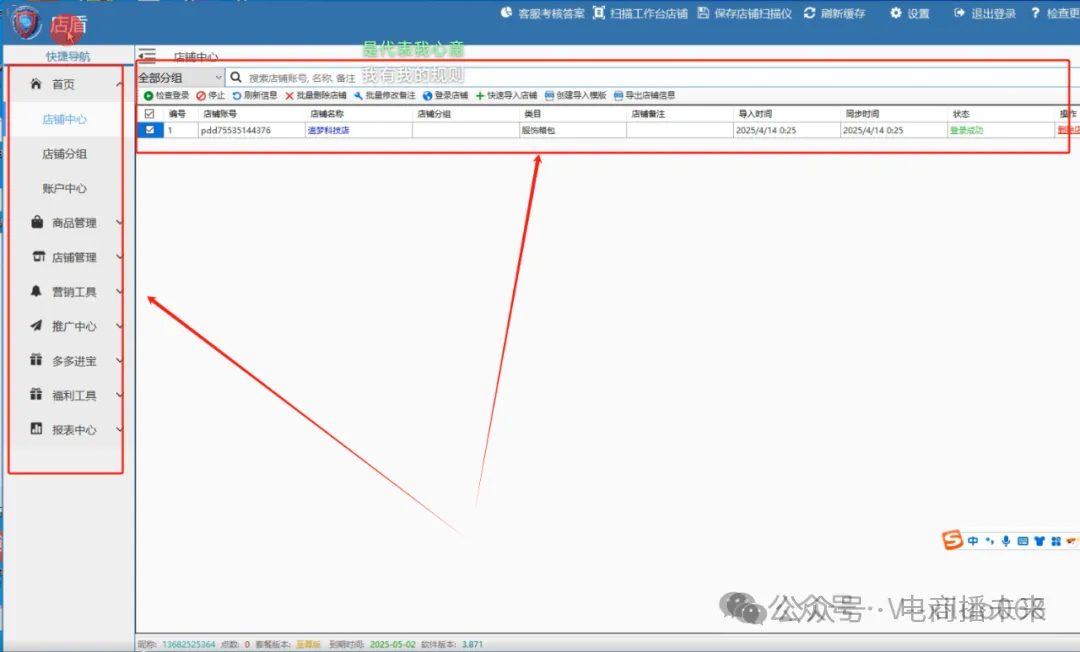1080x652 pixels.
Task: Select 账户中心 in the sidebar
Action: pos(64,188)
